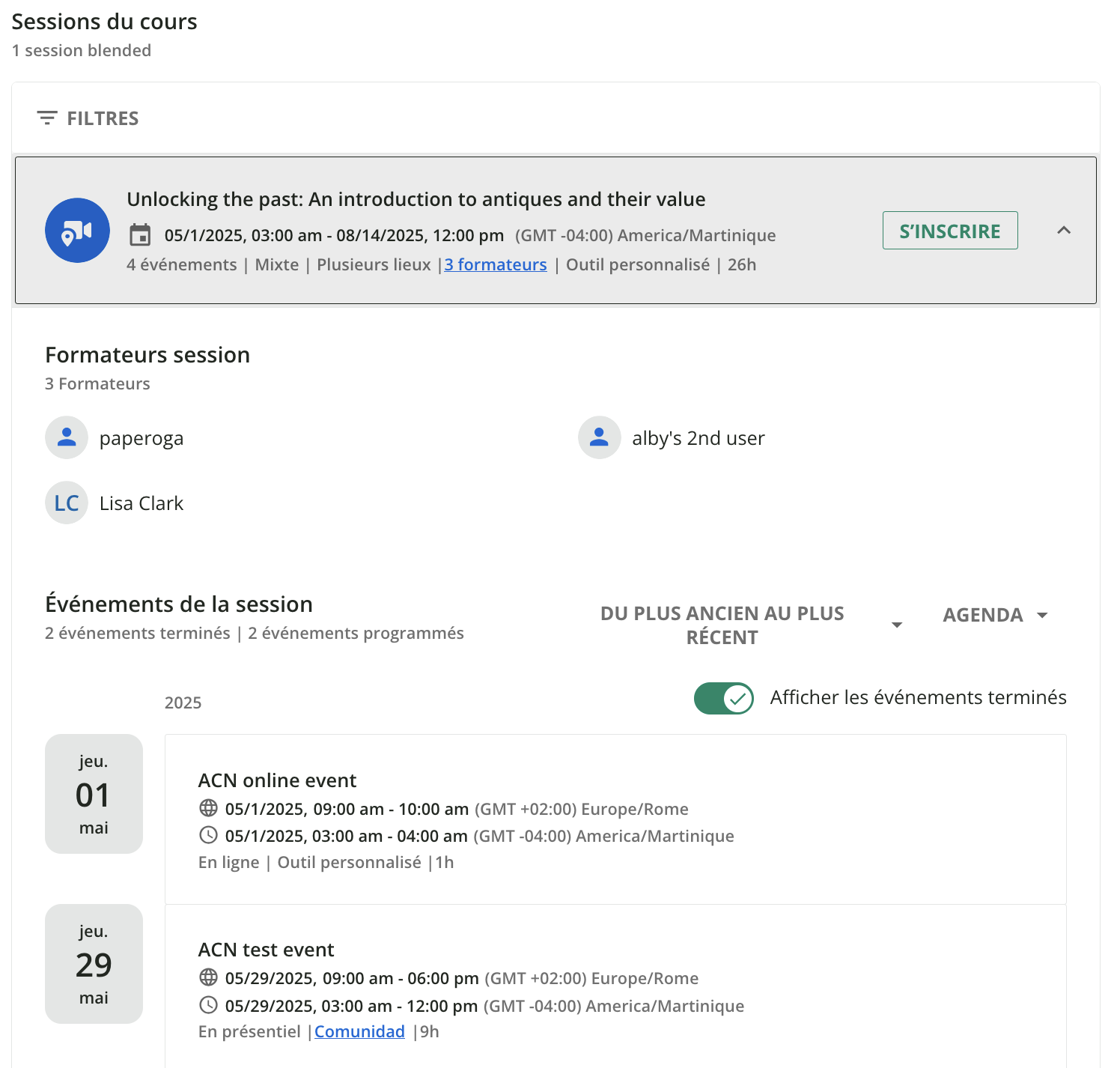This screenshot has width=1120, height=1068.
Task: Click paperoga's avatar icon
Action: [x=67, y=437]
